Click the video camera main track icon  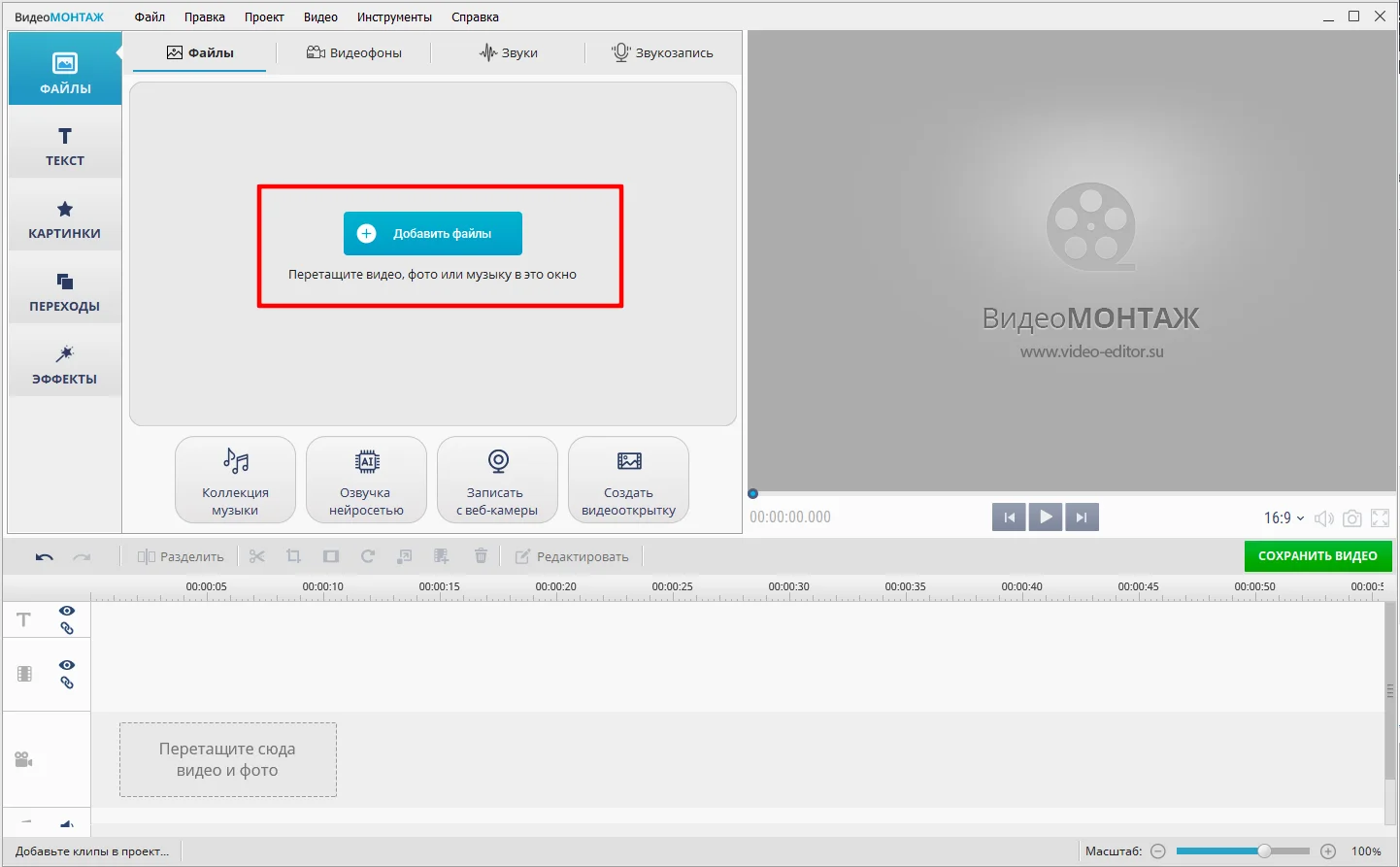tap(24, 759)
